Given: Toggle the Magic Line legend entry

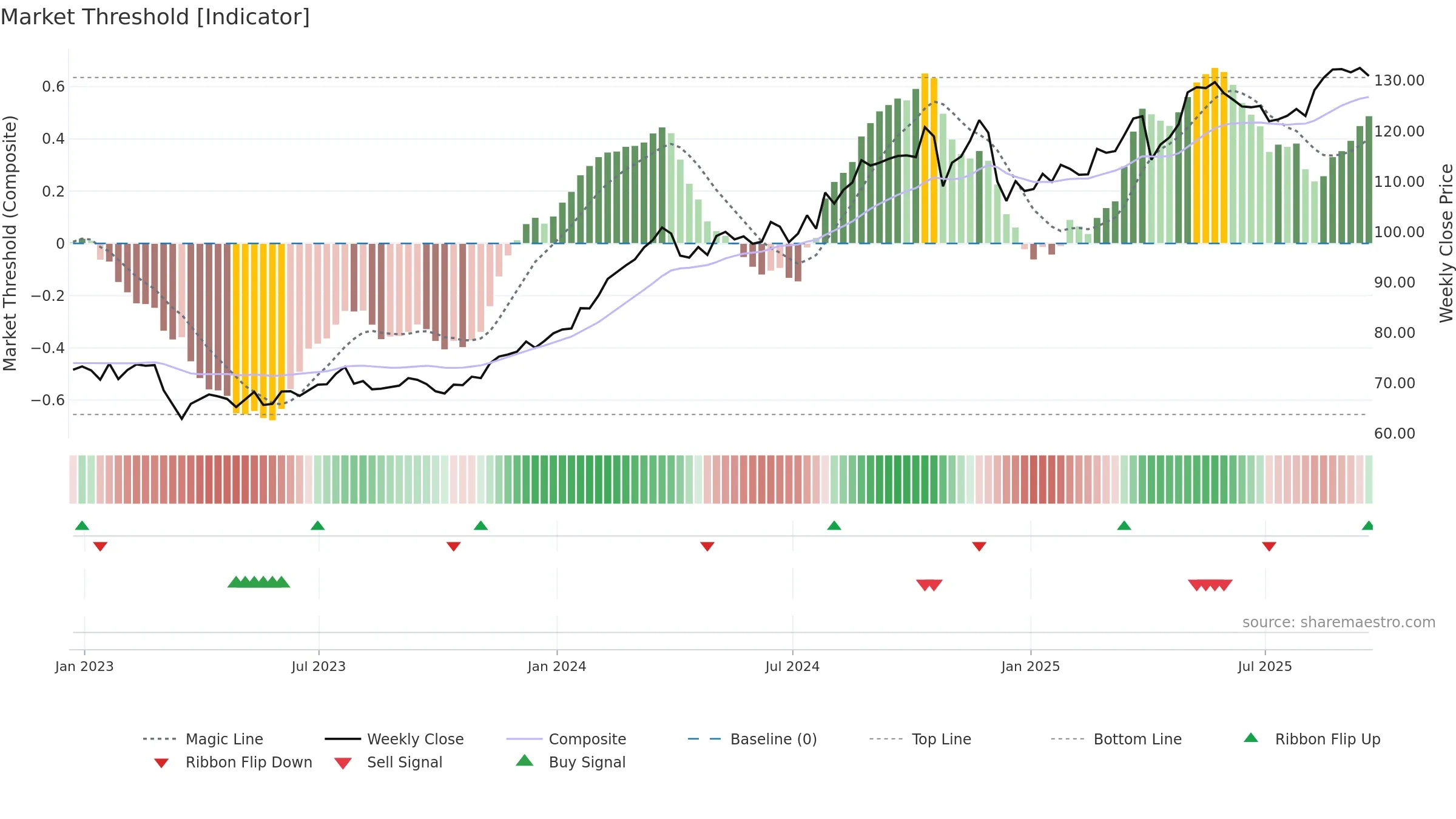Looking at the screenshot, I should point(203,739).
